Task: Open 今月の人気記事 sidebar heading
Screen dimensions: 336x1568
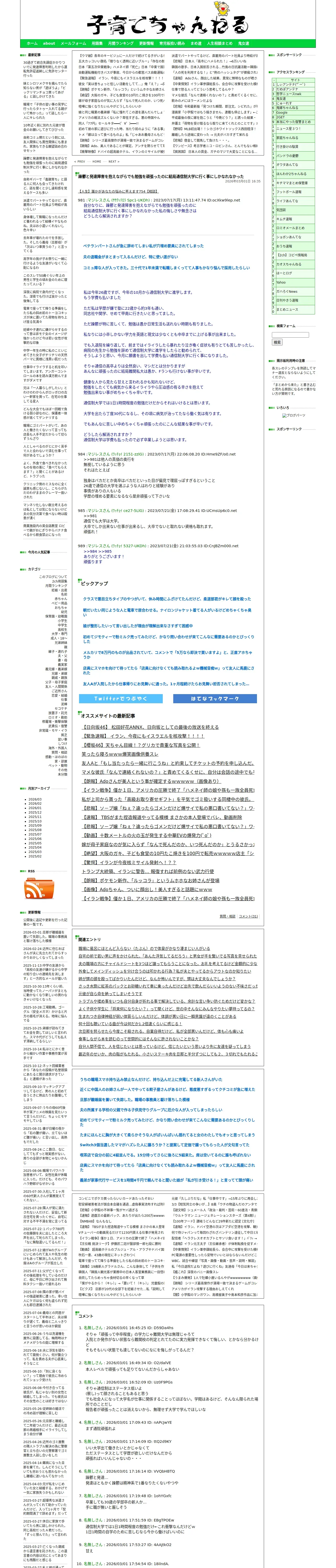Action: [x=39, y=552]
